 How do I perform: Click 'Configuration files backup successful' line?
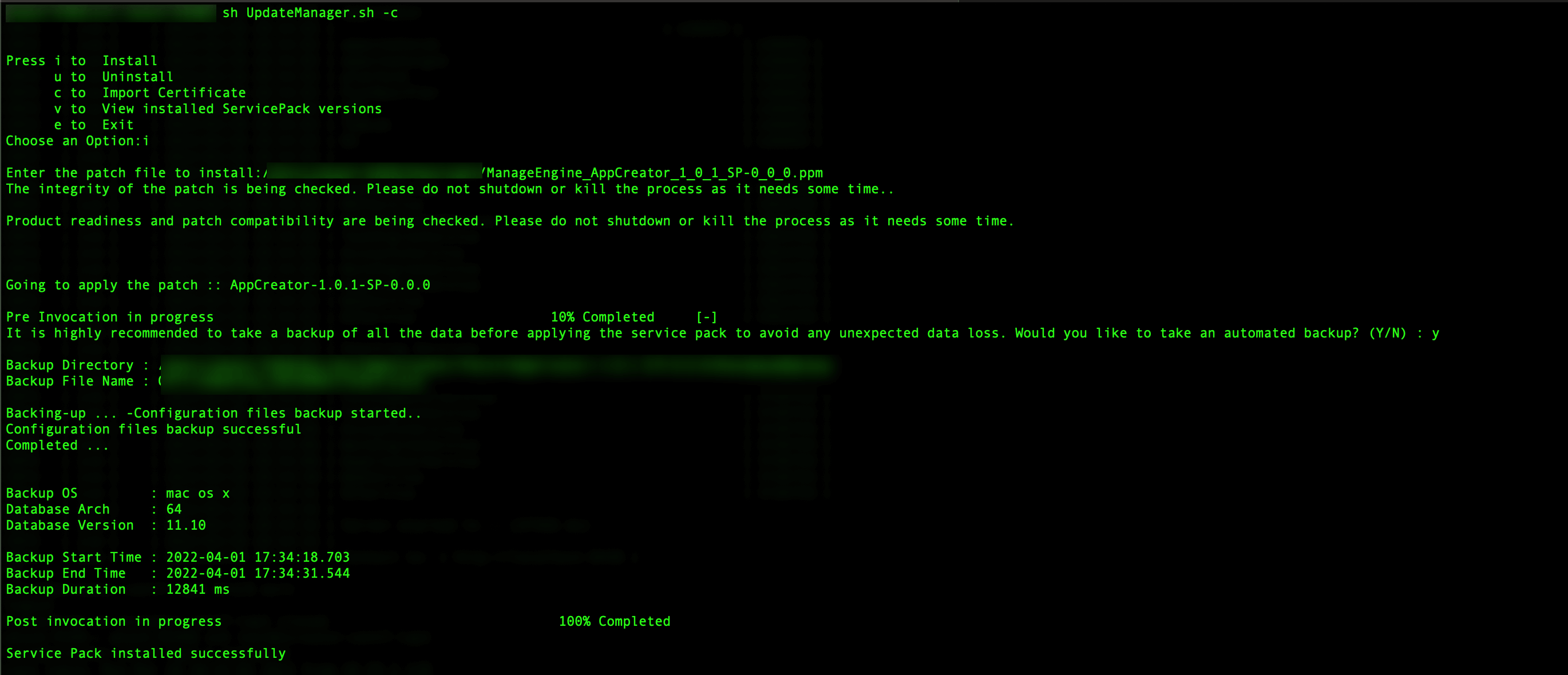click(153, 429)
